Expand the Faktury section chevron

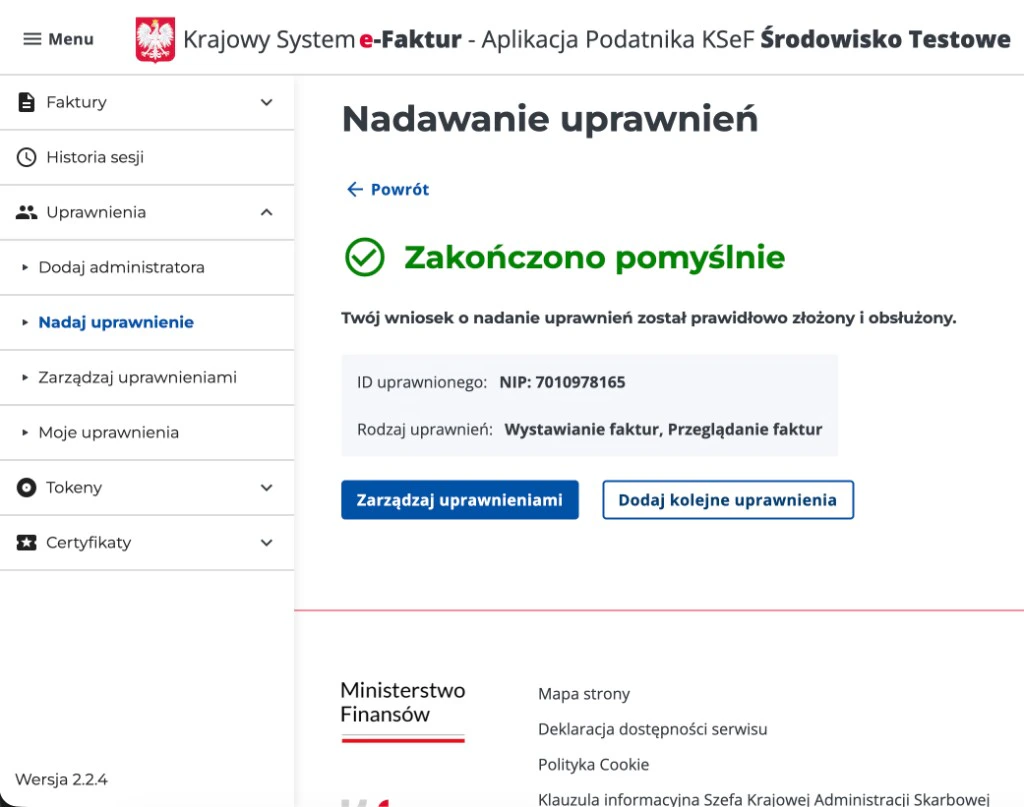pyautogui.click(x=266, y=103)
